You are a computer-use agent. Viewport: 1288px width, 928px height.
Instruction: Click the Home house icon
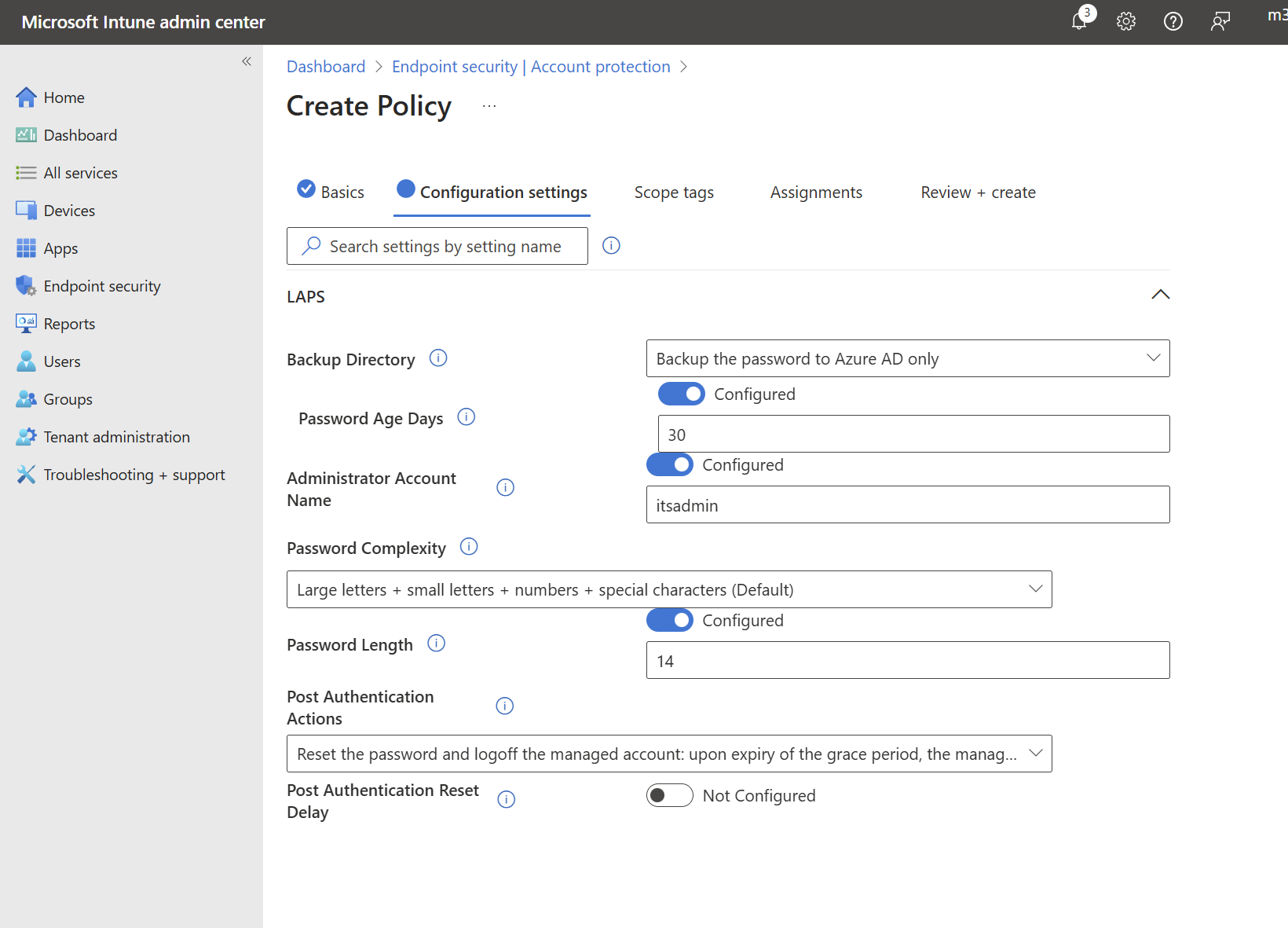point(26,97)
